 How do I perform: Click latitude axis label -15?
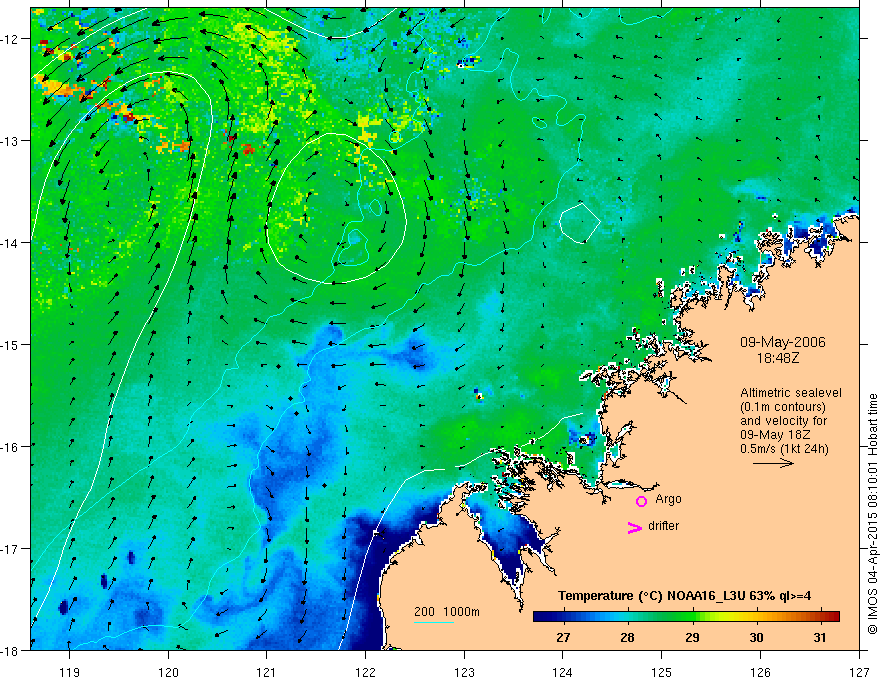pos(9,345)
